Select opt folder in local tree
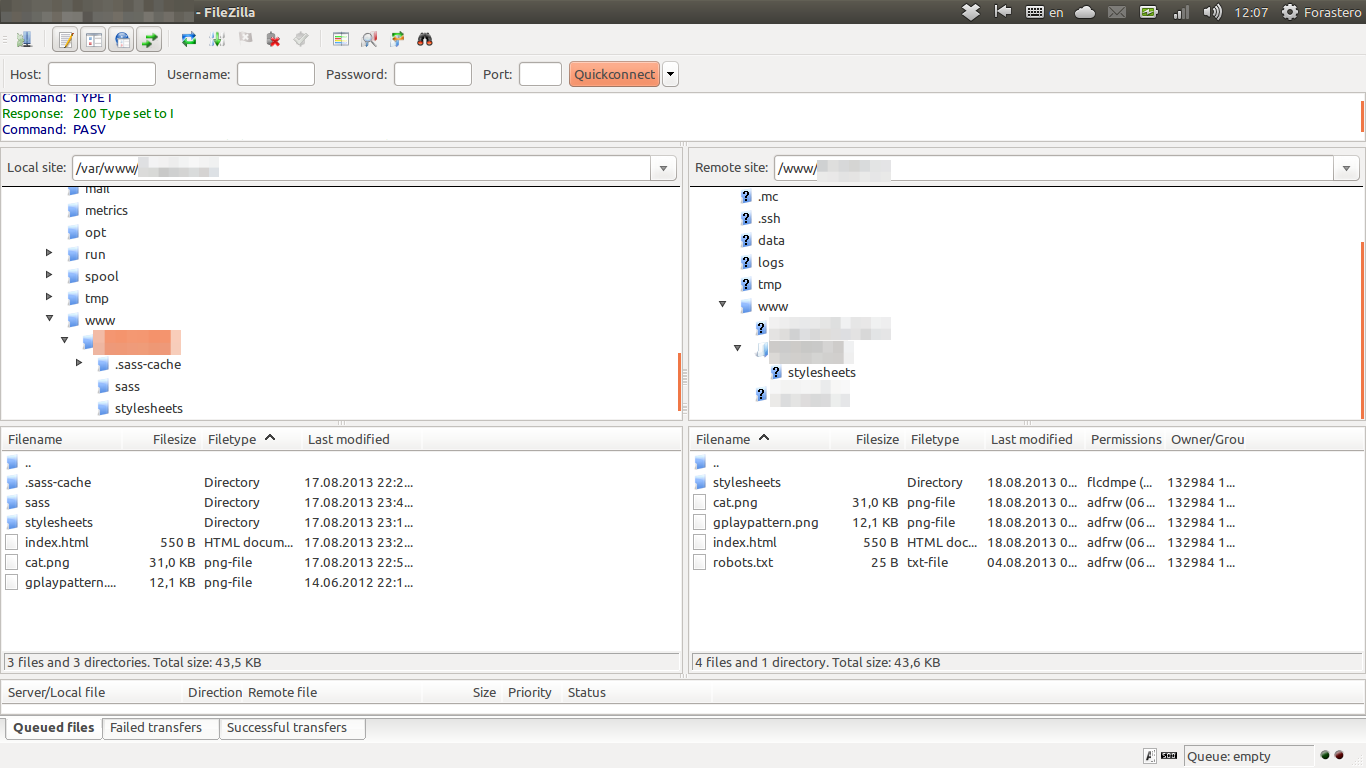1366x768 pixels. tap(95, 232)
